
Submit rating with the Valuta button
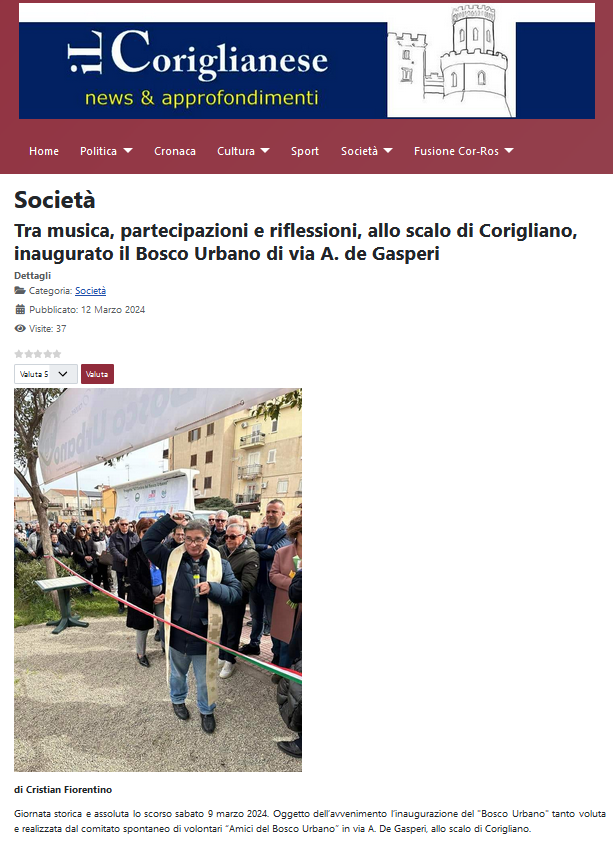pos(97,374)
